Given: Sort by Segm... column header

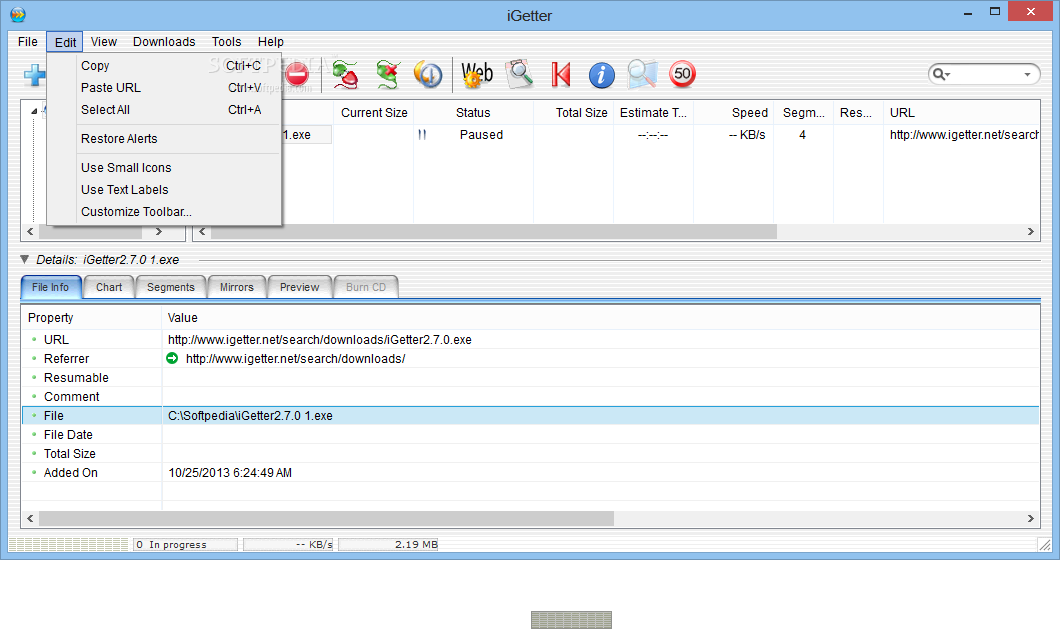Looking at the screenshot, I should tap(804, 113).
